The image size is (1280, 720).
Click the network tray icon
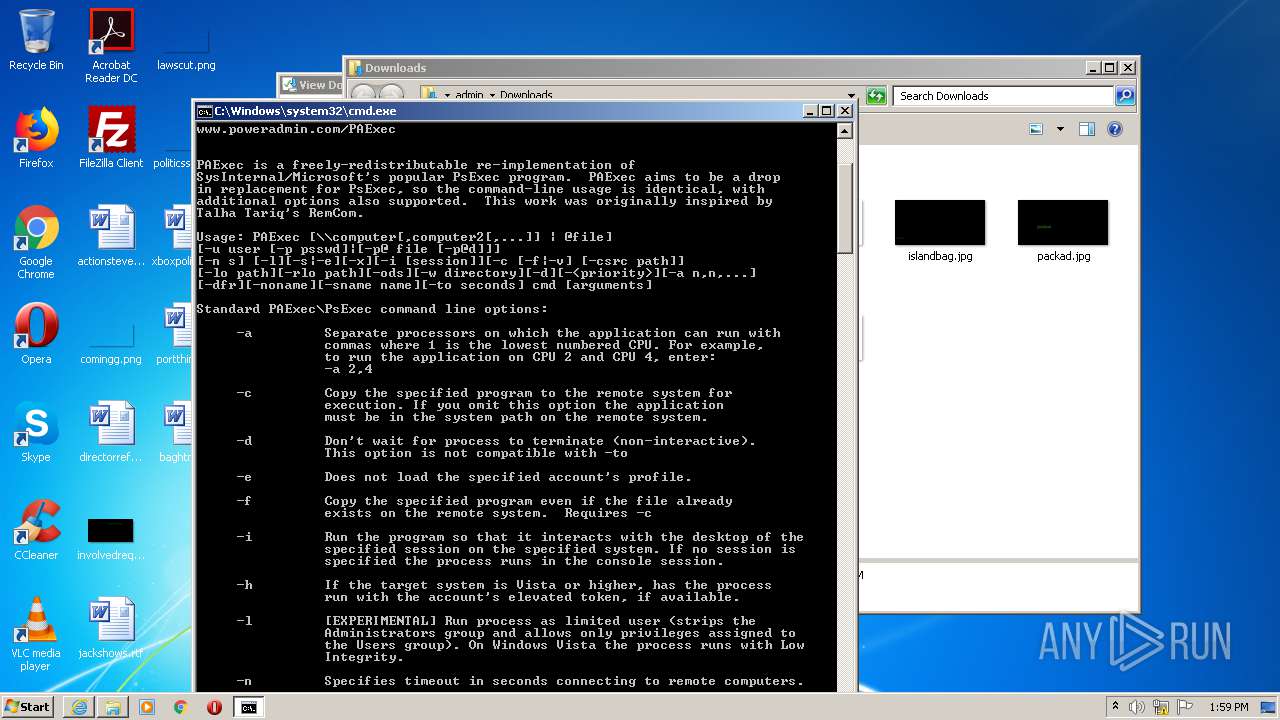coord(1160,707)
